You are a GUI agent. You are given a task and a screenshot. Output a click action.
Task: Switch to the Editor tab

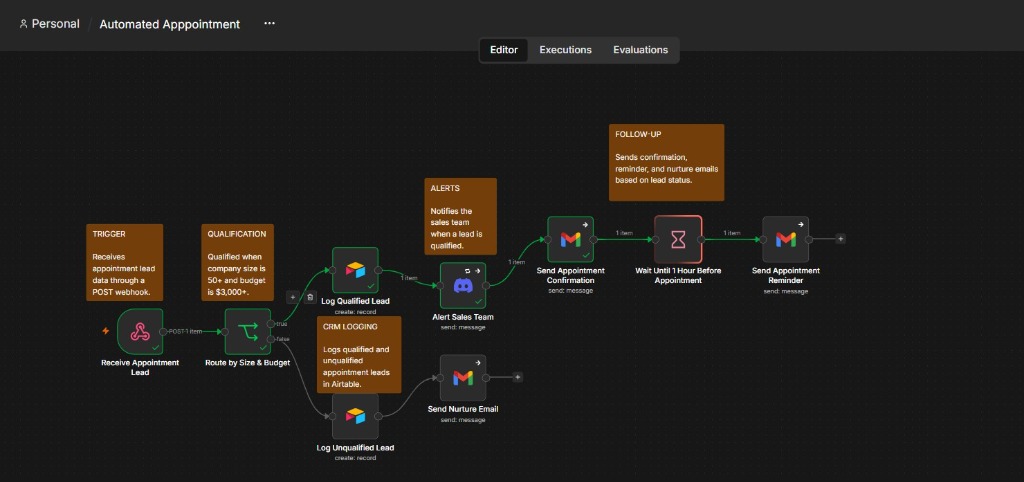504,50
